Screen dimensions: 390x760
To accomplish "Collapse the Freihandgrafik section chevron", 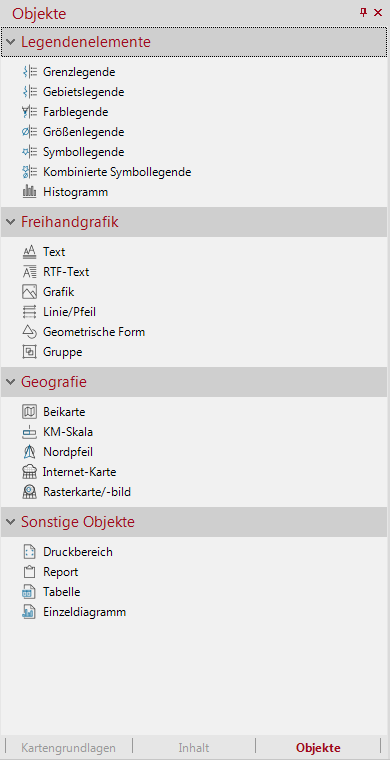I will [10, 222].
